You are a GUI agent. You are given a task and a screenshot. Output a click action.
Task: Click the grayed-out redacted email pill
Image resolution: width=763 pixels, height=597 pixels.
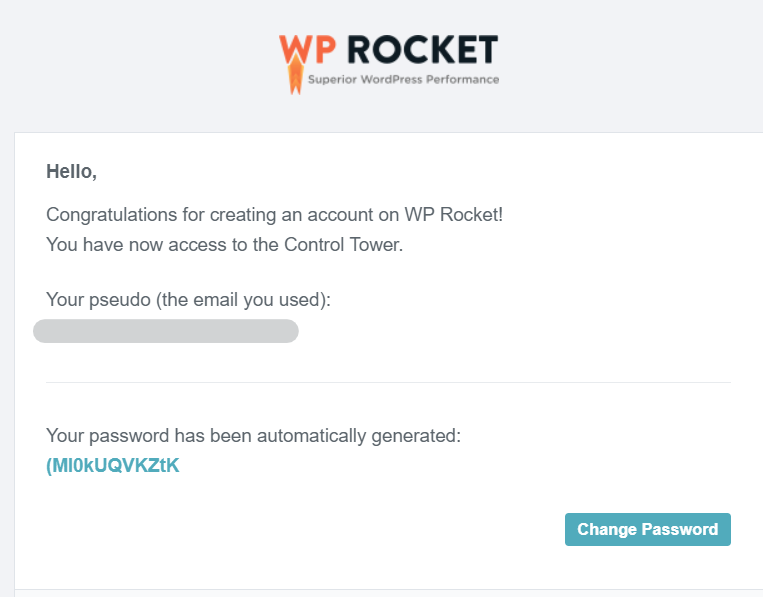pyautogui.click(x=165, y=331)
